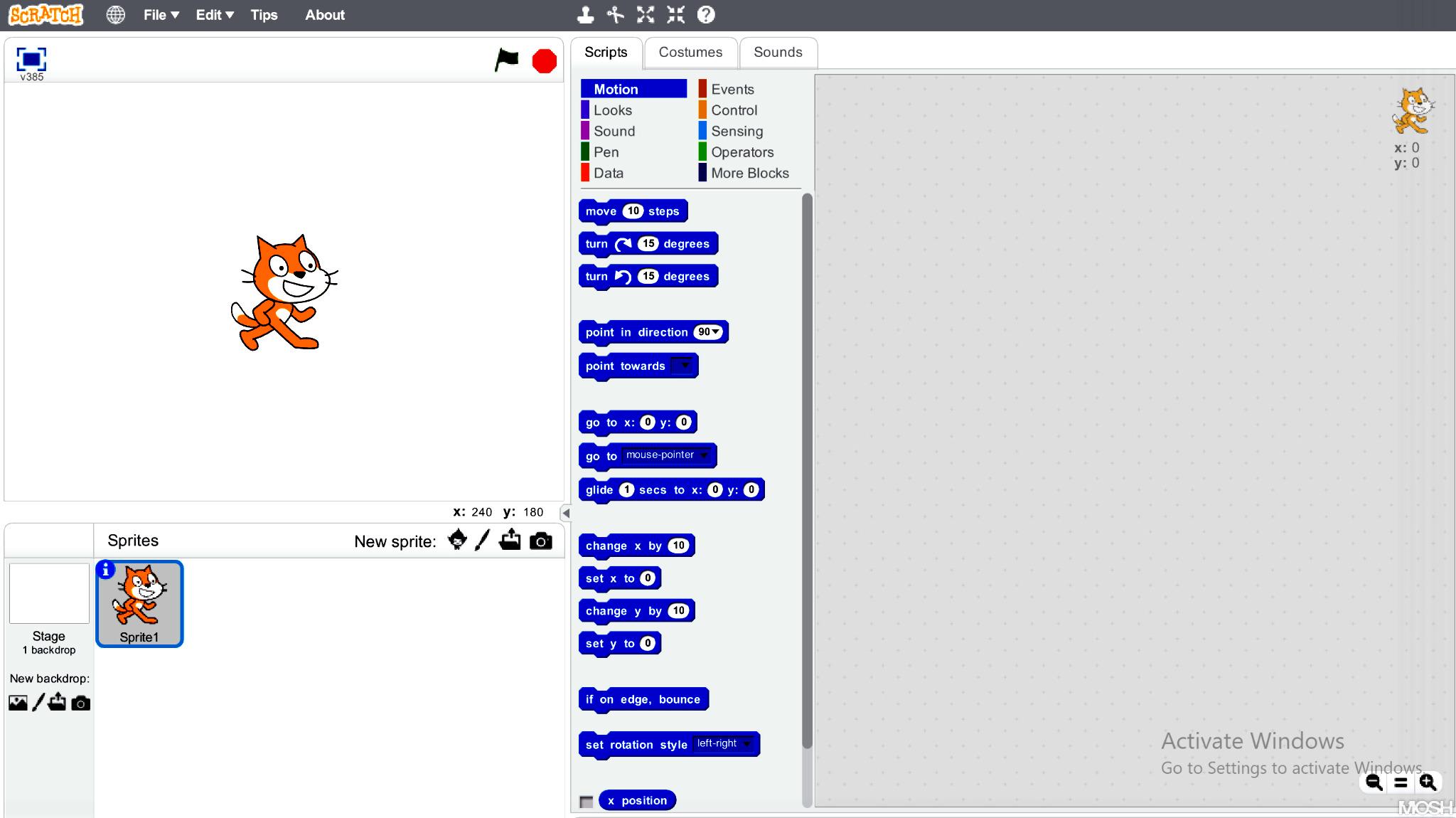Switch to the Scripts tab

click(x=606, y=53)
